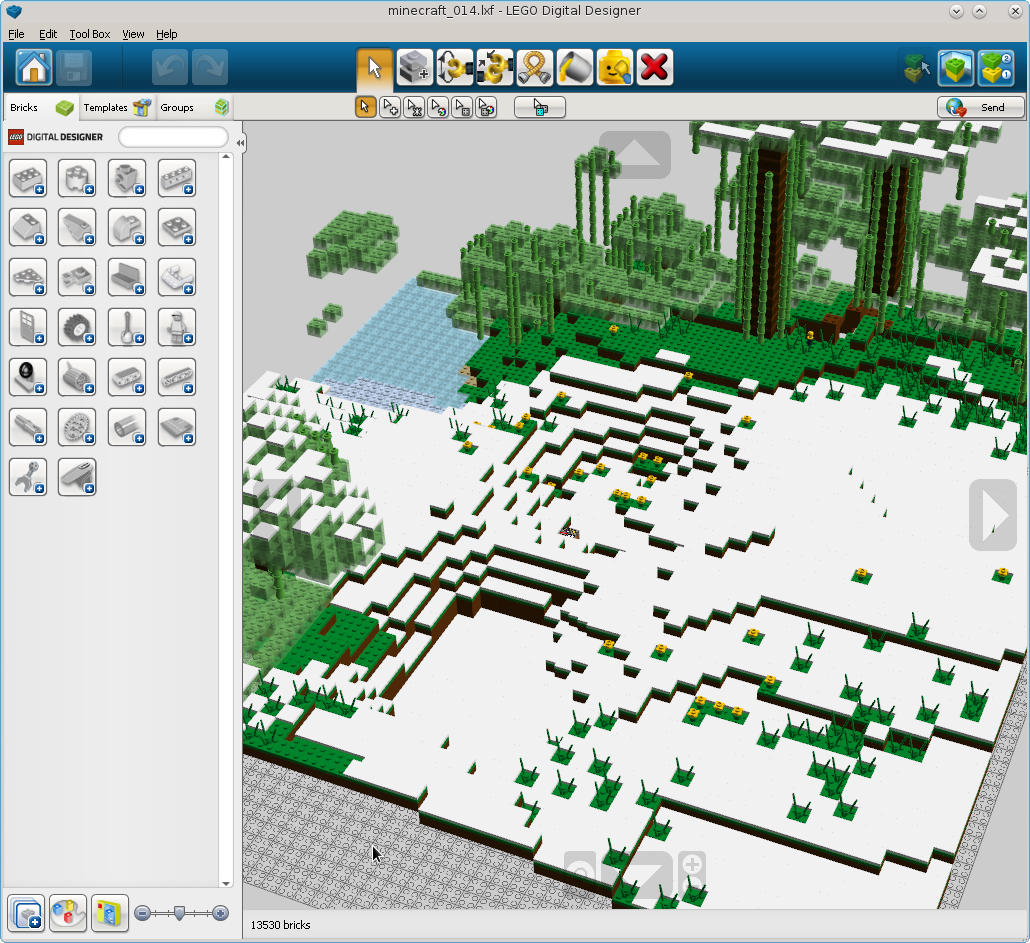Open the road plate category
The image size is (1030, 943).
(177, 427)
